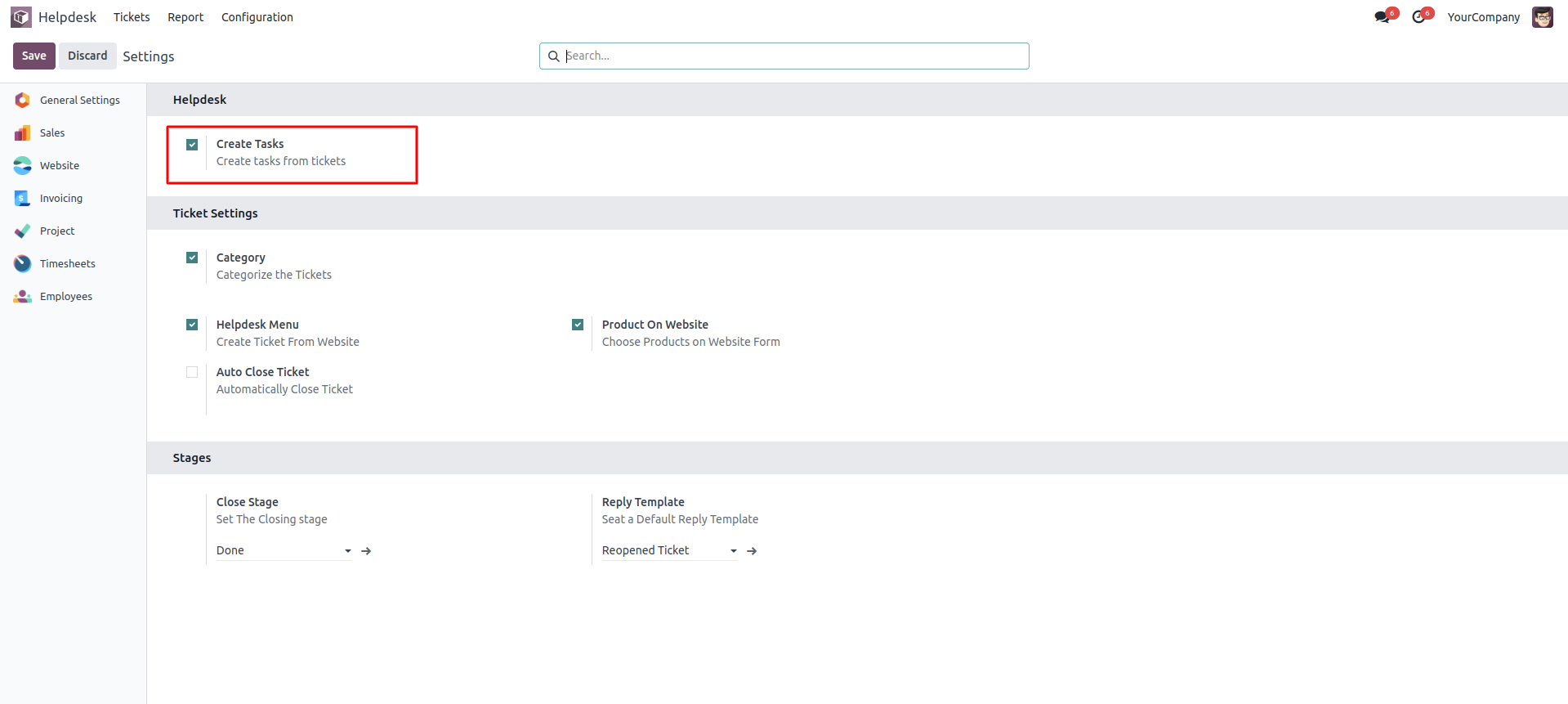Open the activities clock icon
This screenshot has height=704, width=1568.
1418,17
